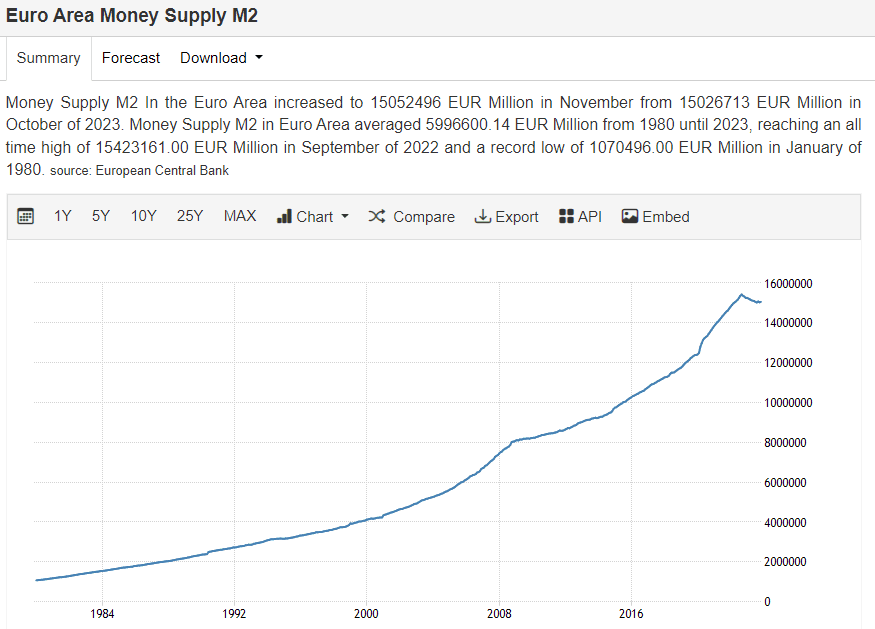Show the 10Y time range
This screenshot has height=629, width=875.
[144, 217]
